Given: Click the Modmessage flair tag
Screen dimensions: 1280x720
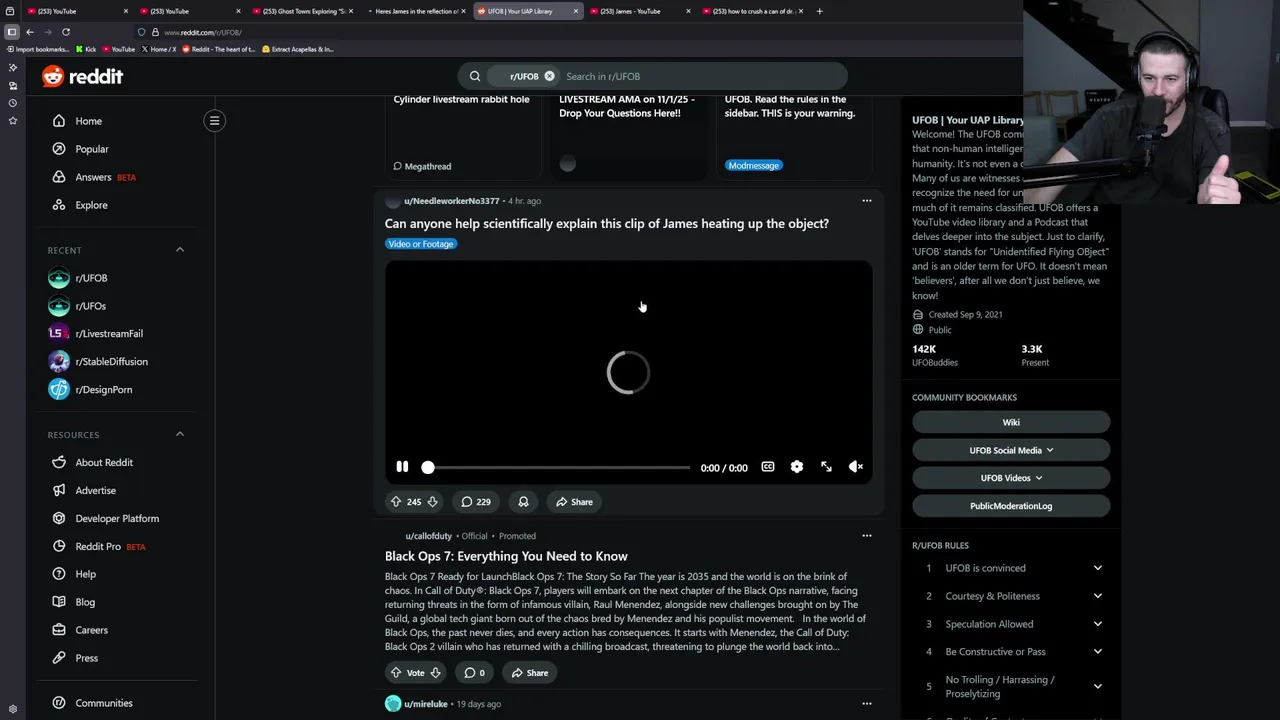Looking at the screenshot, I should [753, 166].
